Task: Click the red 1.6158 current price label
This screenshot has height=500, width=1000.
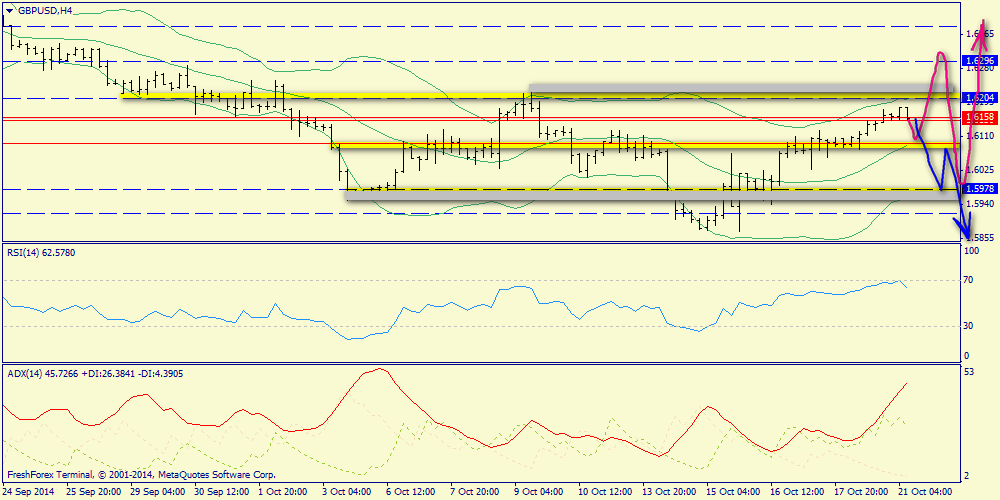Action: [978, 118]
